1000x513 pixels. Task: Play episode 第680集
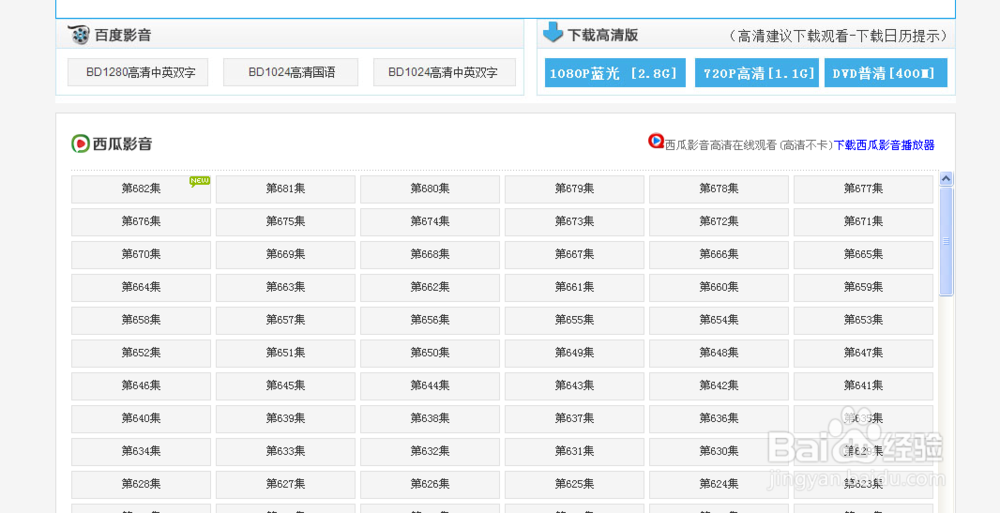430,189
